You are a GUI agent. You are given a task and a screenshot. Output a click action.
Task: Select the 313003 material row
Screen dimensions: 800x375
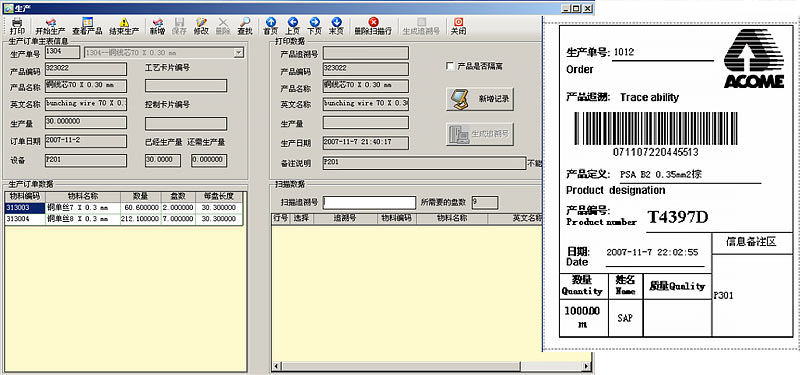point(123,208)
